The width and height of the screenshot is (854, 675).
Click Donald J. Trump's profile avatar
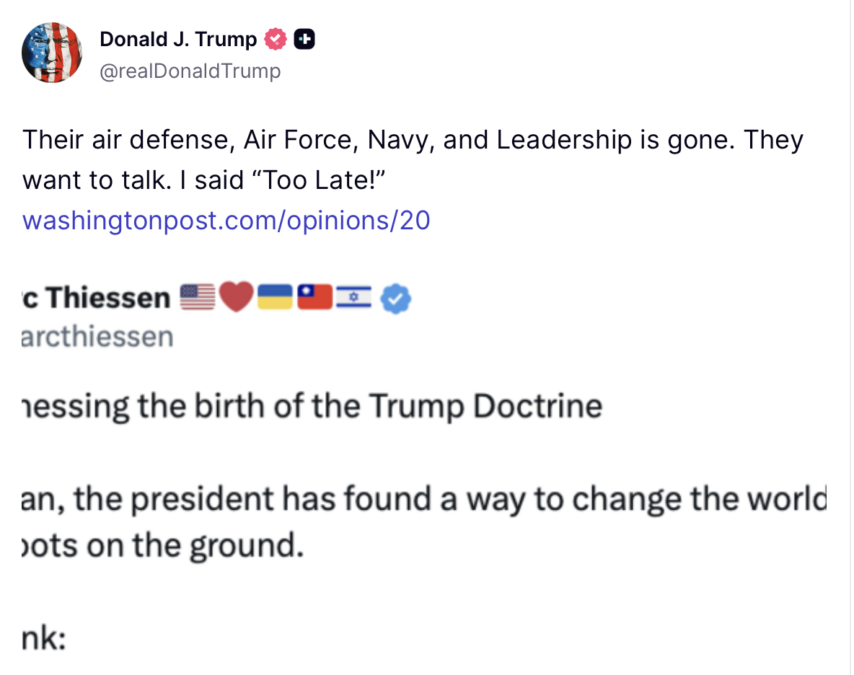[51, 52]
